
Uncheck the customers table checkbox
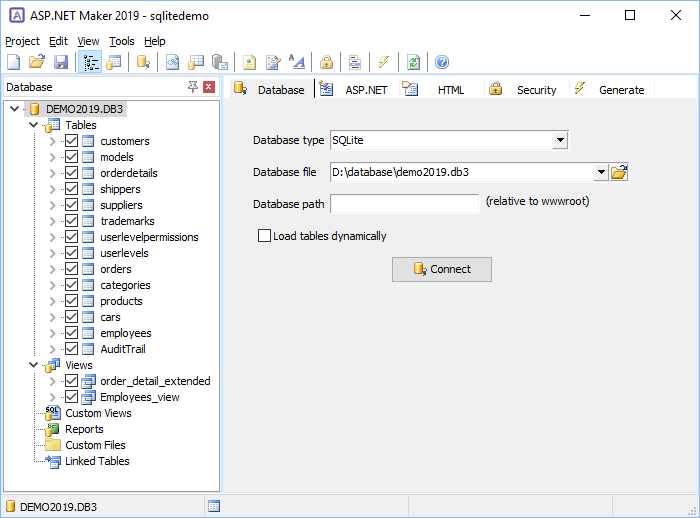(x=71, y=141)
